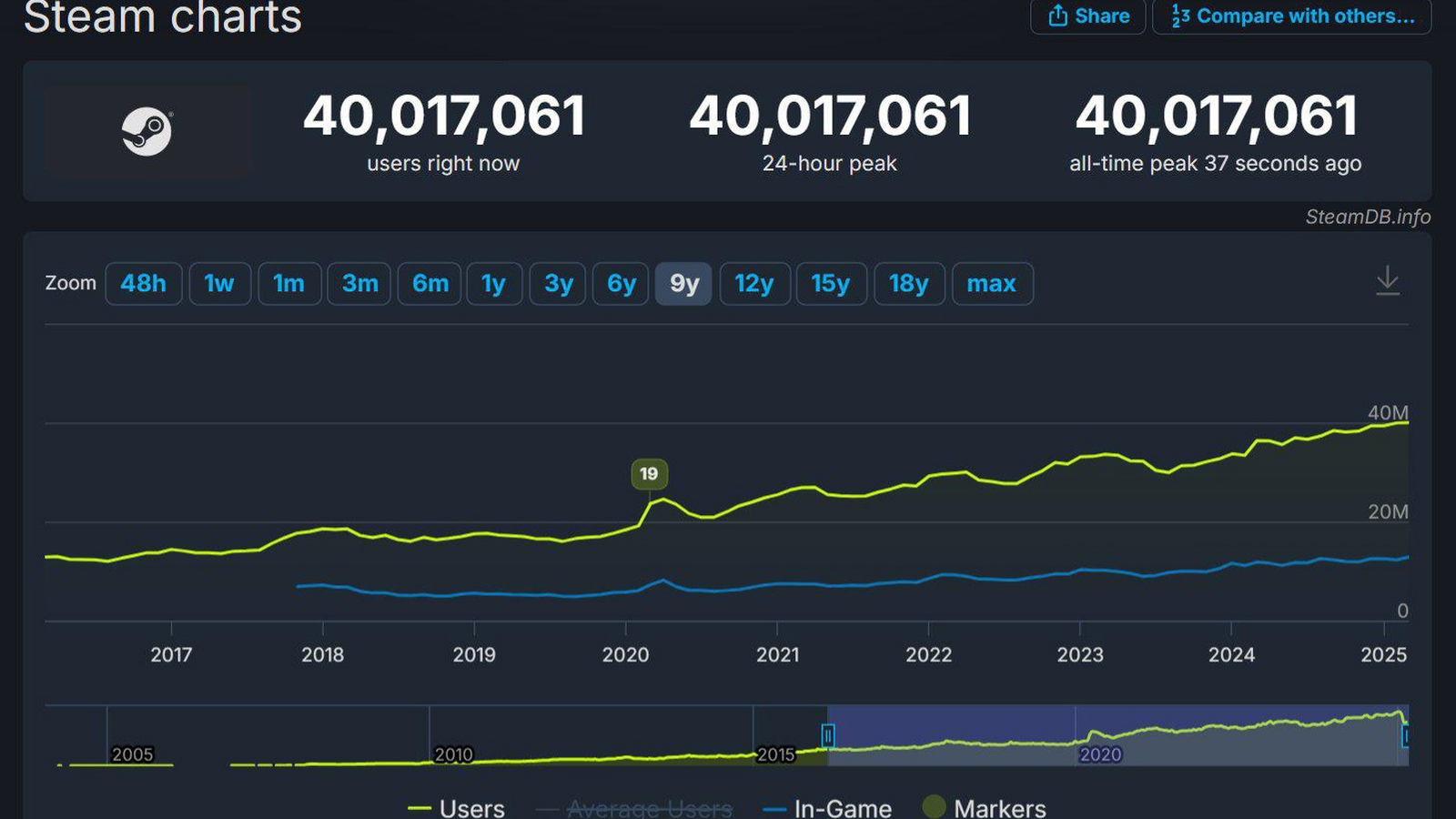Screen dimensions: 1456x819
Task: Click the 2020 x-axis label
Action: (626, 655)
